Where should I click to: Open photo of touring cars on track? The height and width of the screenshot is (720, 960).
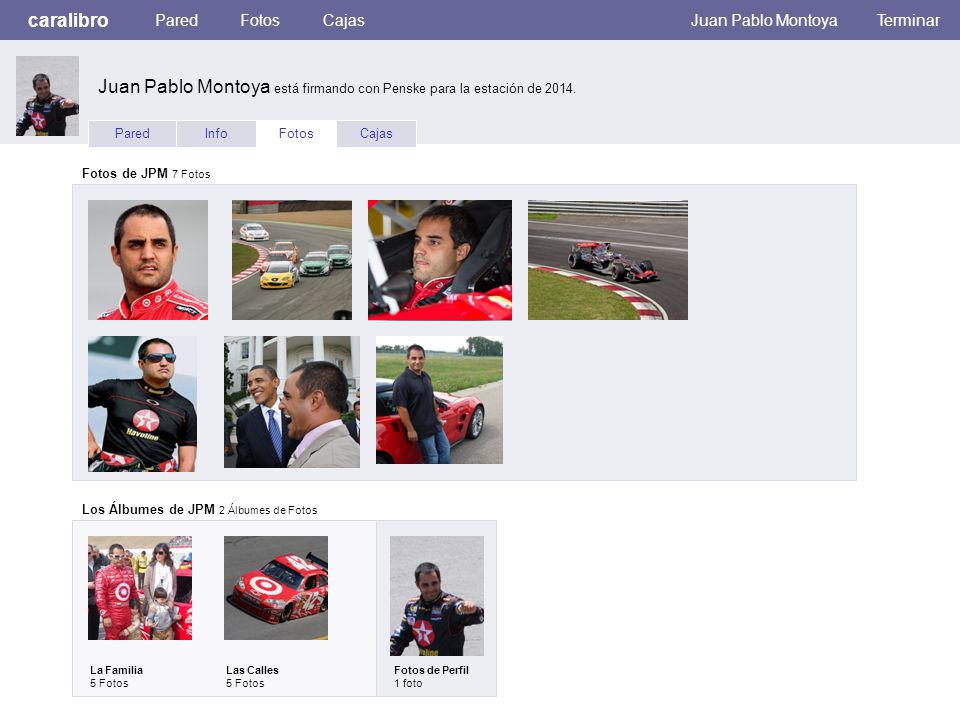pyautogui.click(x=291, y=260)
